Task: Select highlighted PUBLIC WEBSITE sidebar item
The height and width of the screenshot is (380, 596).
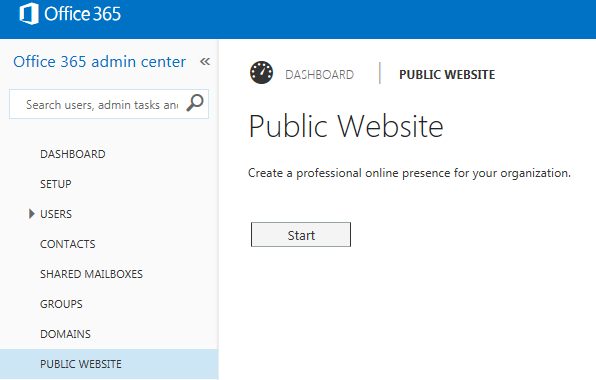Action: (109, 364)
